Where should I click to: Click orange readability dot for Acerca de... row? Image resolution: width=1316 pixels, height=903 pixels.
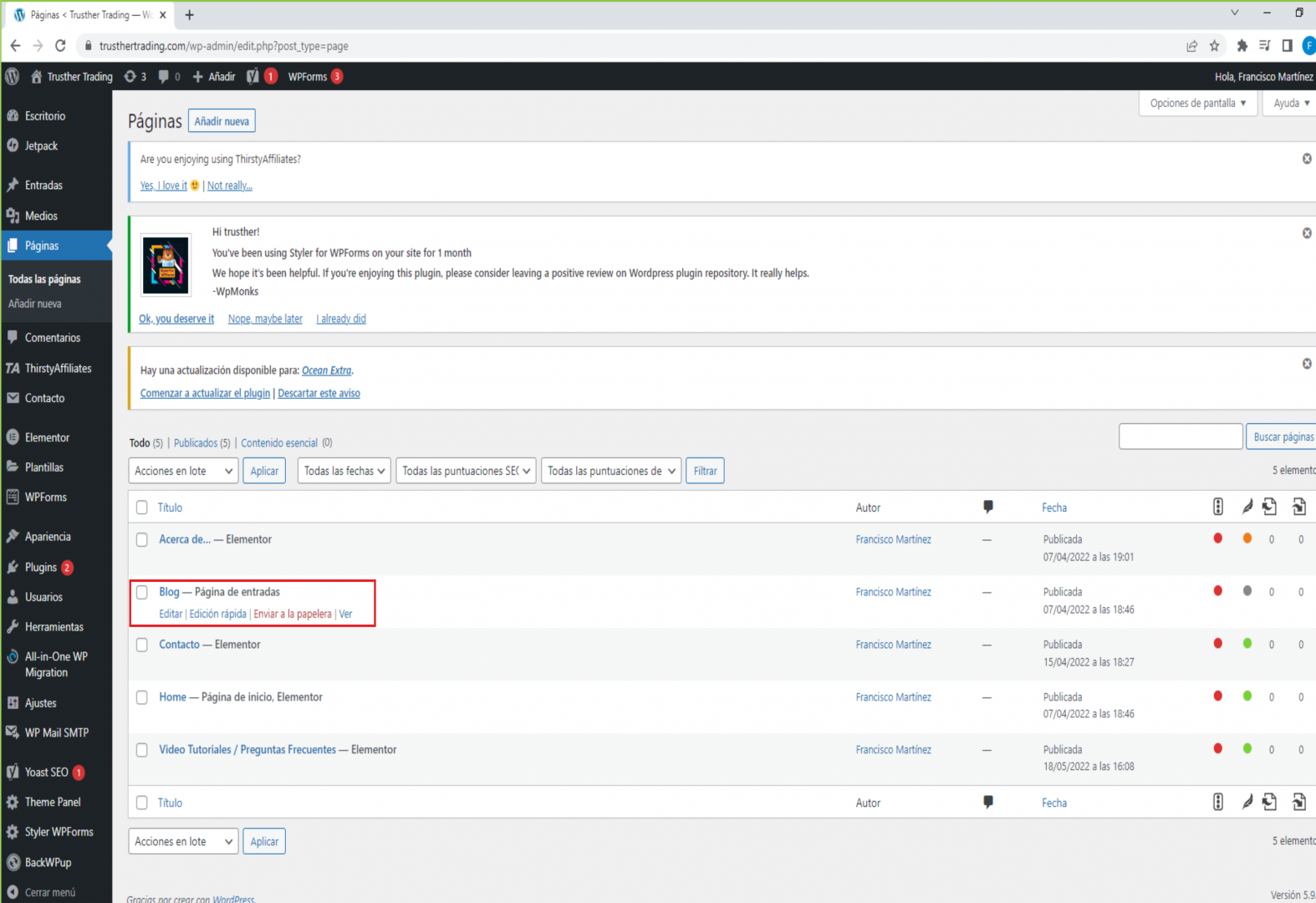tap(1247, 538)
